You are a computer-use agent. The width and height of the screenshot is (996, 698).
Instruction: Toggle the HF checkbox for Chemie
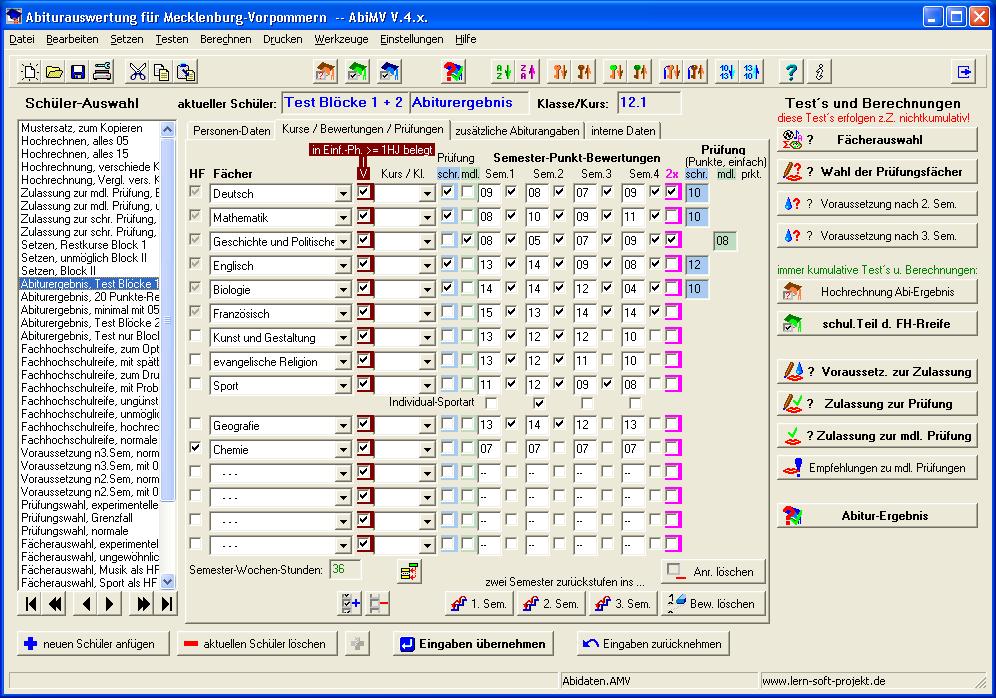click(x=196, y=449)
